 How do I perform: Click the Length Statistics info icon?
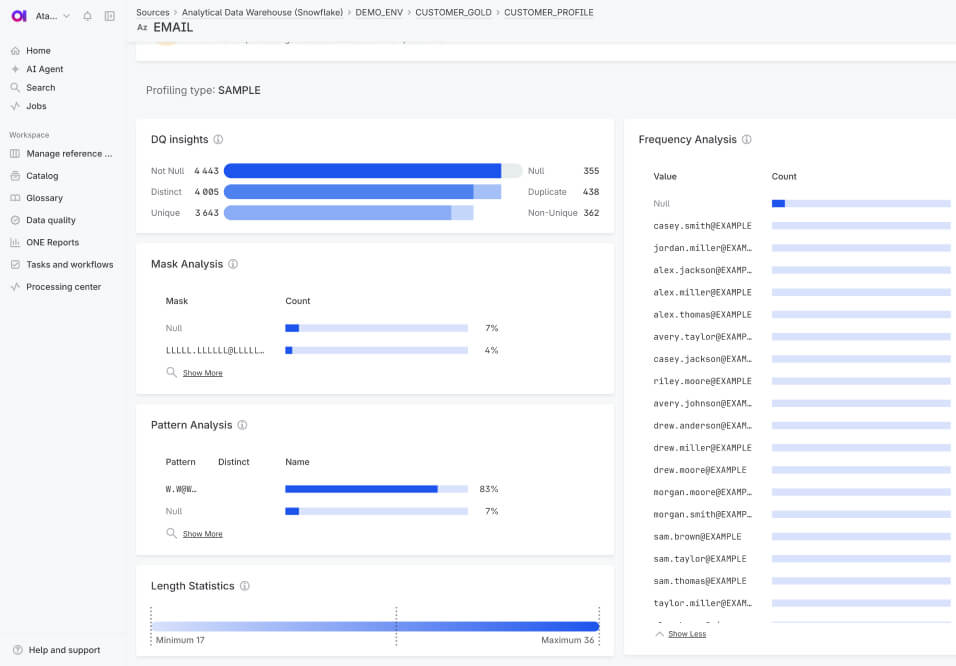[x=244, y=586]
